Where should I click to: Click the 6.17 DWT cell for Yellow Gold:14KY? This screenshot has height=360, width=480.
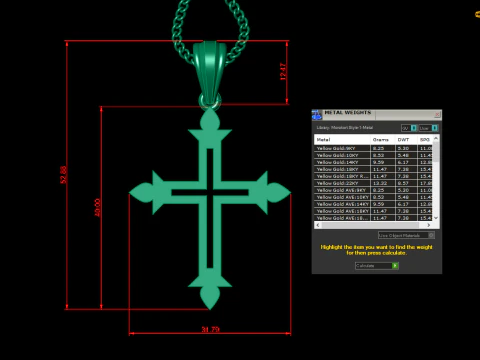pyautogui.click(x=406, y=162)
